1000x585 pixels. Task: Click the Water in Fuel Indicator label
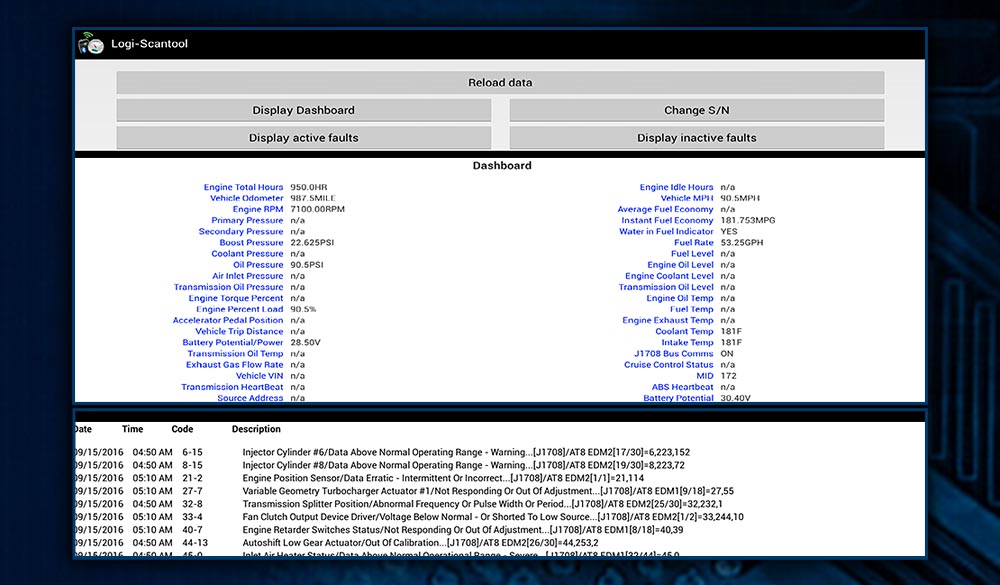pos(666,232)
